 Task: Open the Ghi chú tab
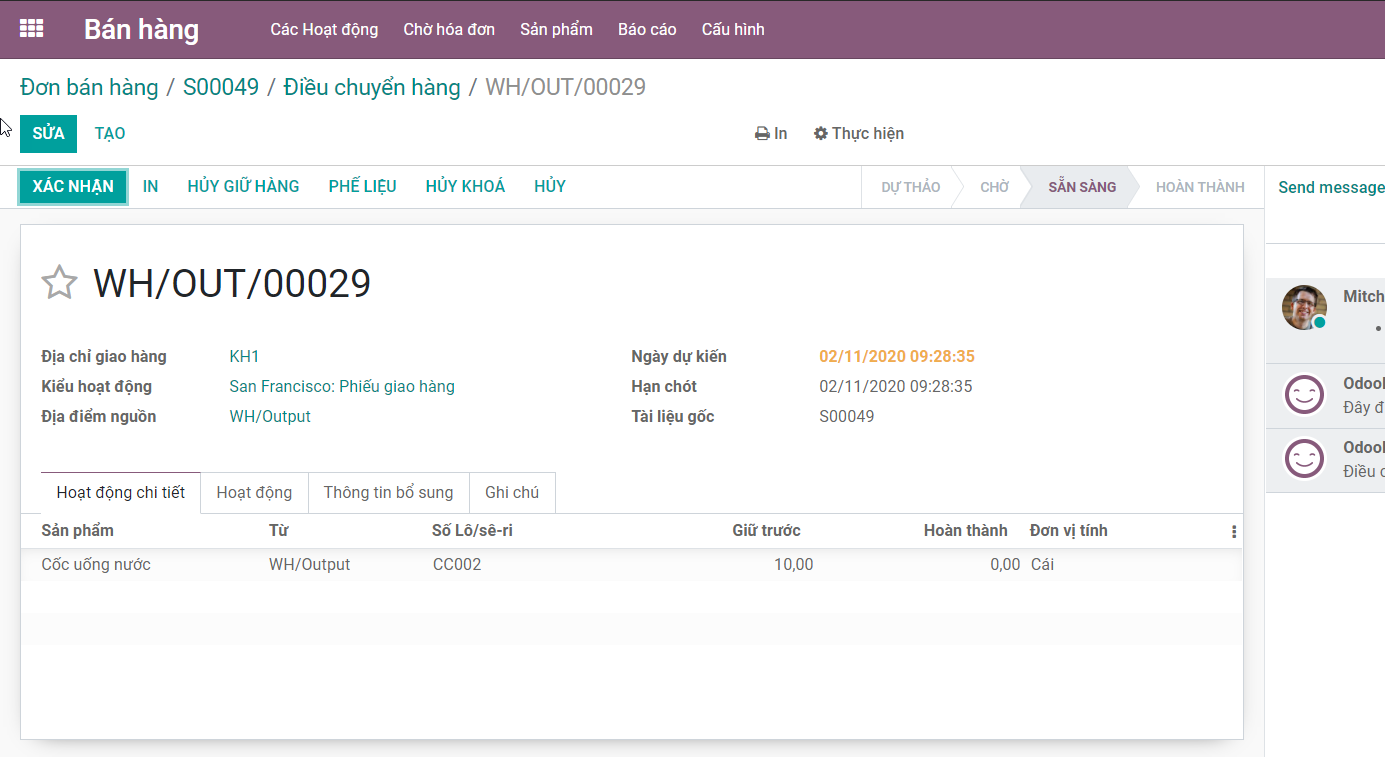coord(512,493)
